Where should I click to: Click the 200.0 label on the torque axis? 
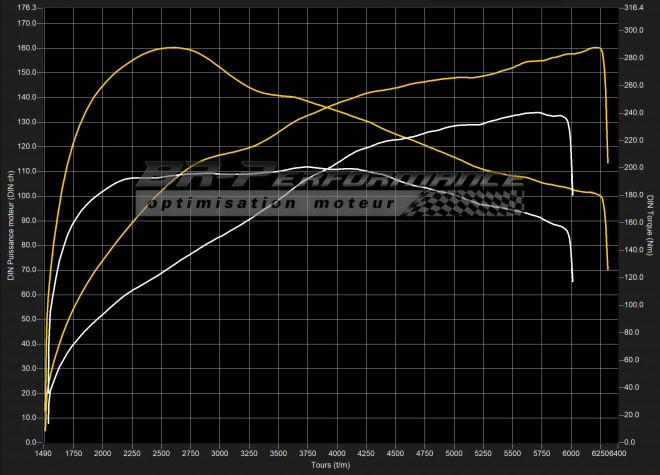(x=632, y=168)
